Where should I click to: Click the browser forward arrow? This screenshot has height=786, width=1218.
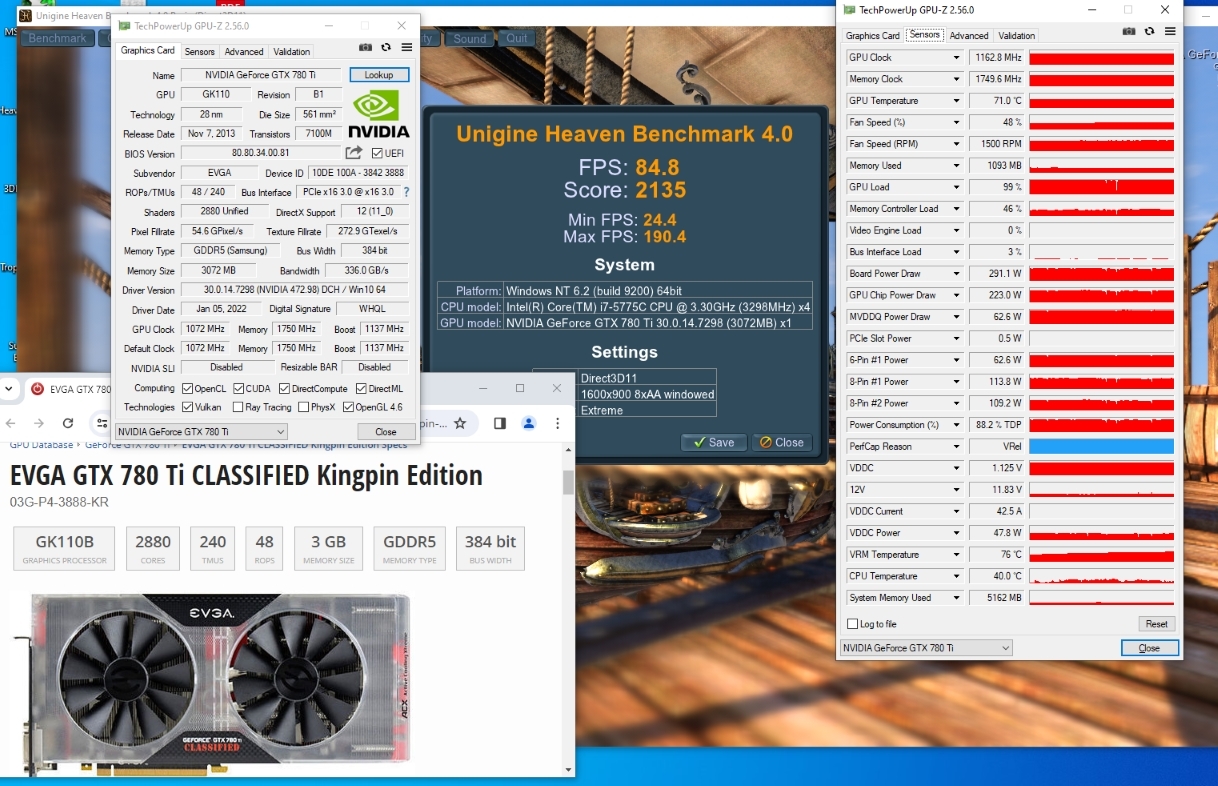coord(40,423)
